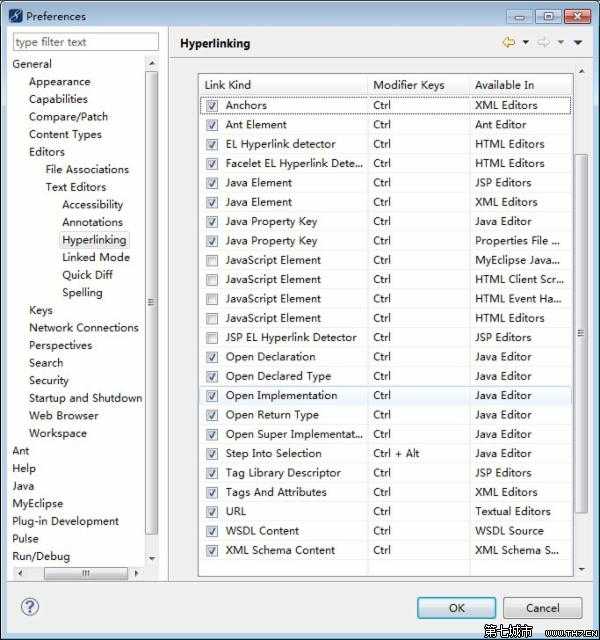Open Quick Diff preferences

click(x=87, y=275)
